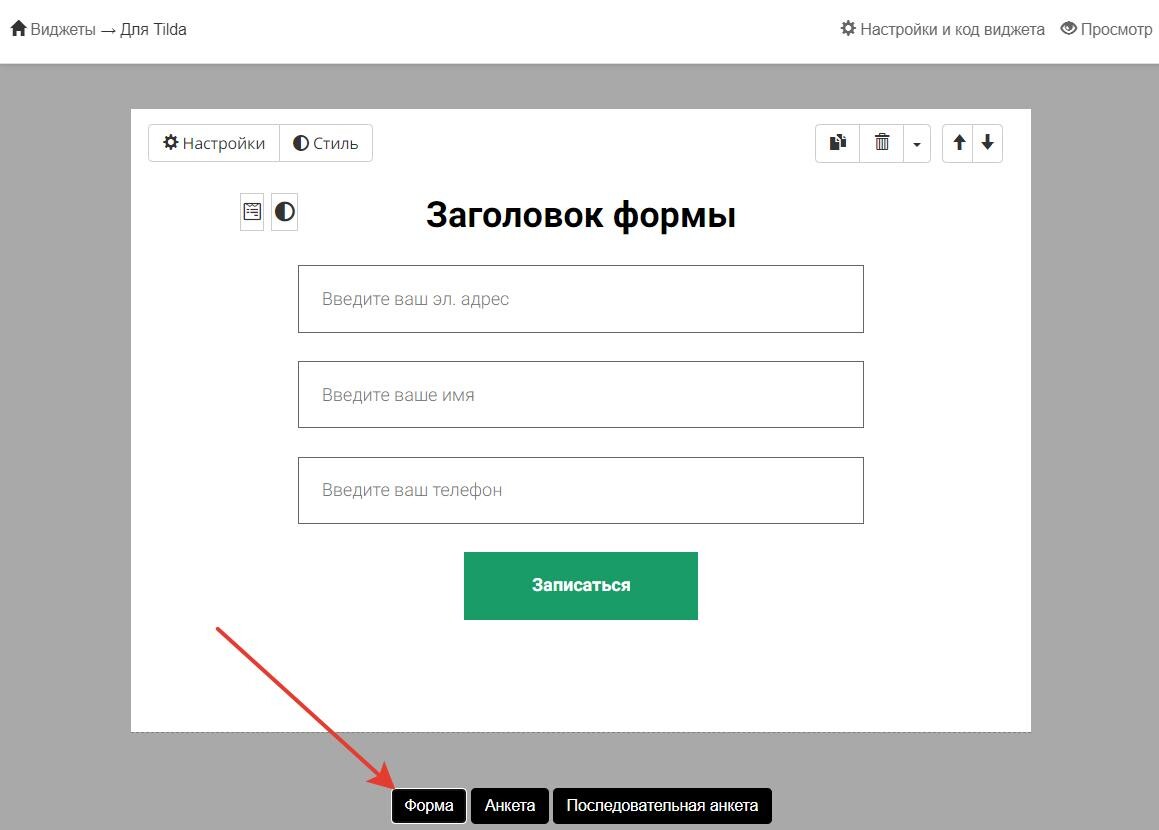Viewport: 1159px width, 830px height.
Task: Add a Последовательная анкета block
Action: click(662, 805)
